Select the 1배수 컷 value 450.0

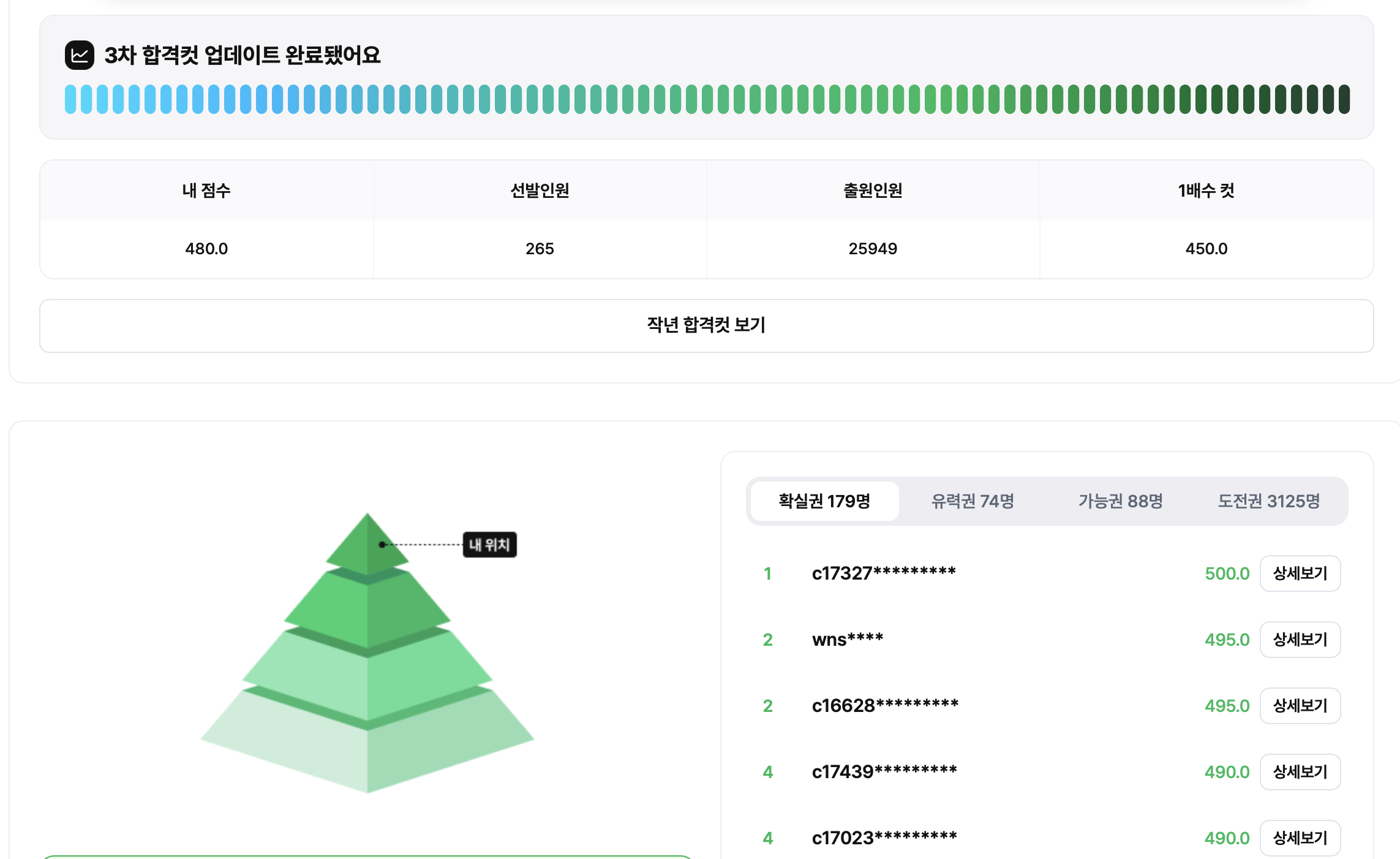[1206, 249]
